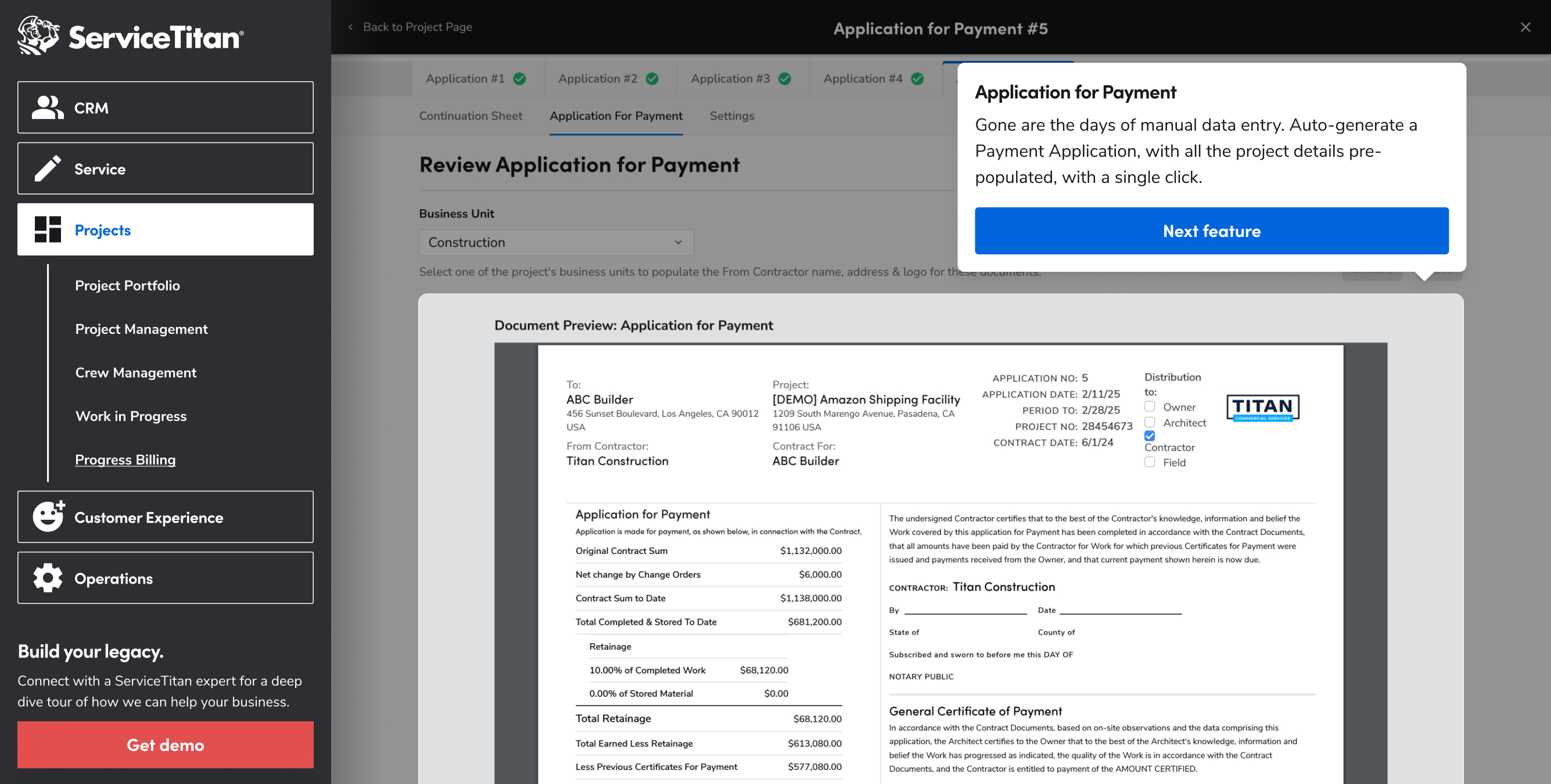Open the Business Unit Construction dropdown

pyautogui.click(x=556, y=242)
